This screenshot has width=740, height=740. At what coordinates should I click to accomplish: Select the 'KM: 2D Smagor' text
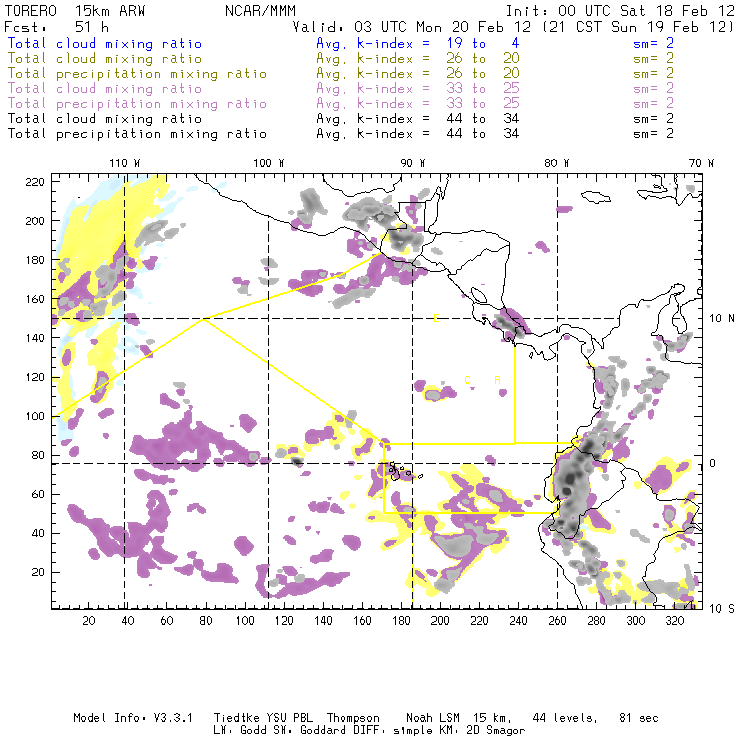(x=482, y=731)
